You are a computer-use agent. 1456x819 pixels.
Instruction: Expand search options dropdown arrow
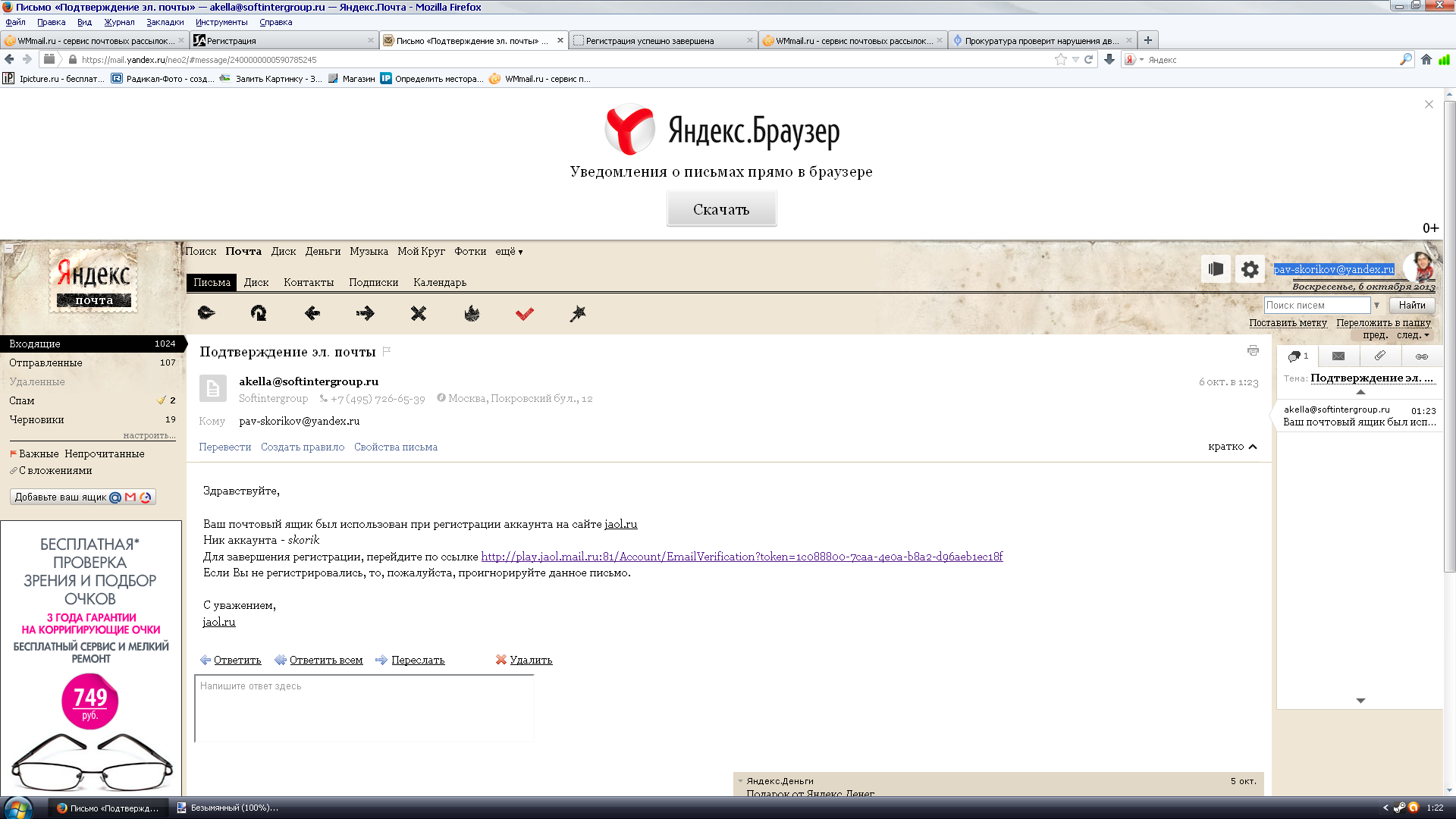pos(1377,305)
